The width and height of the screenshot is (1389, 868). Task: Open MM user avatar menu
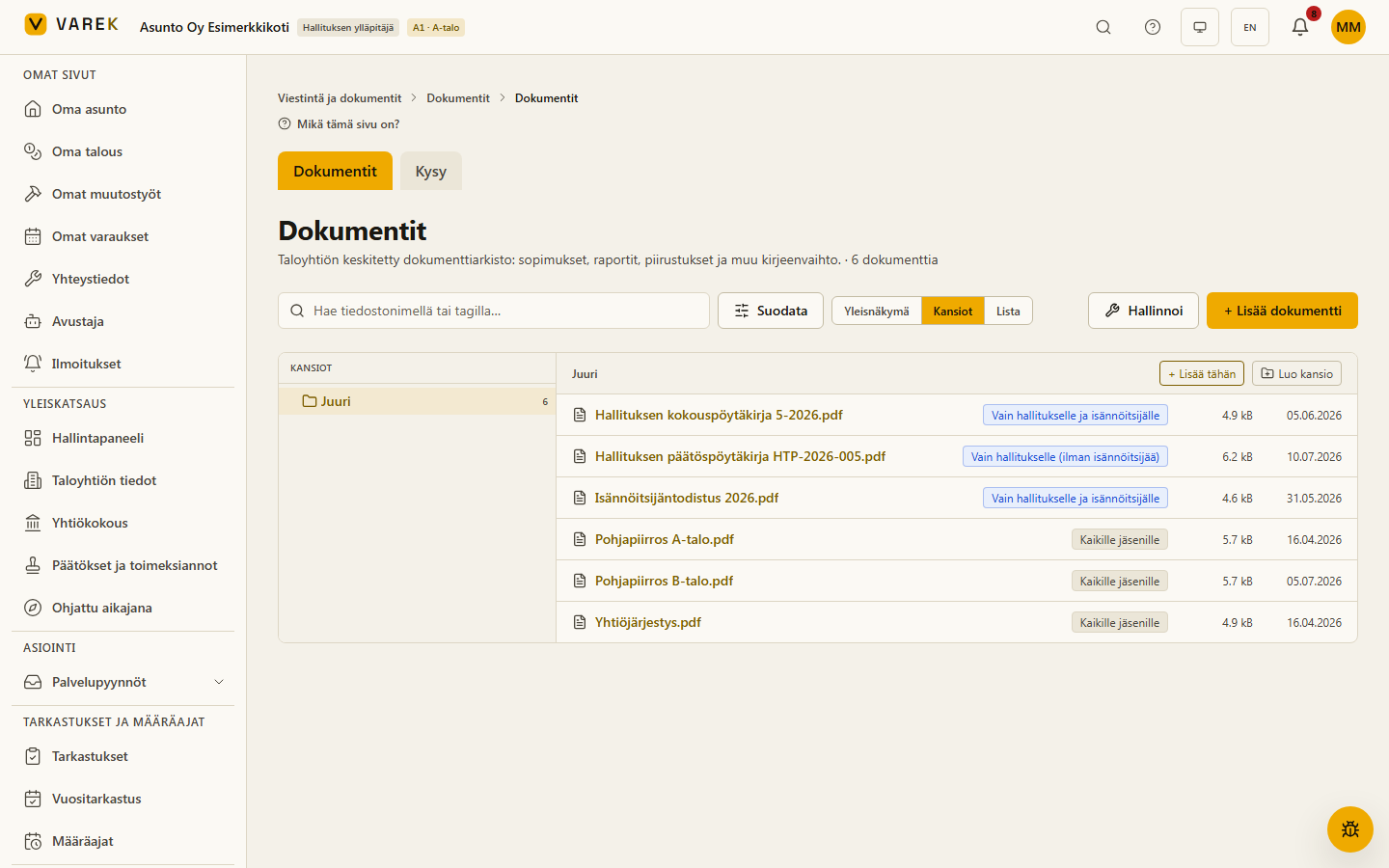pyautogui.click(x=1348, y=27)
